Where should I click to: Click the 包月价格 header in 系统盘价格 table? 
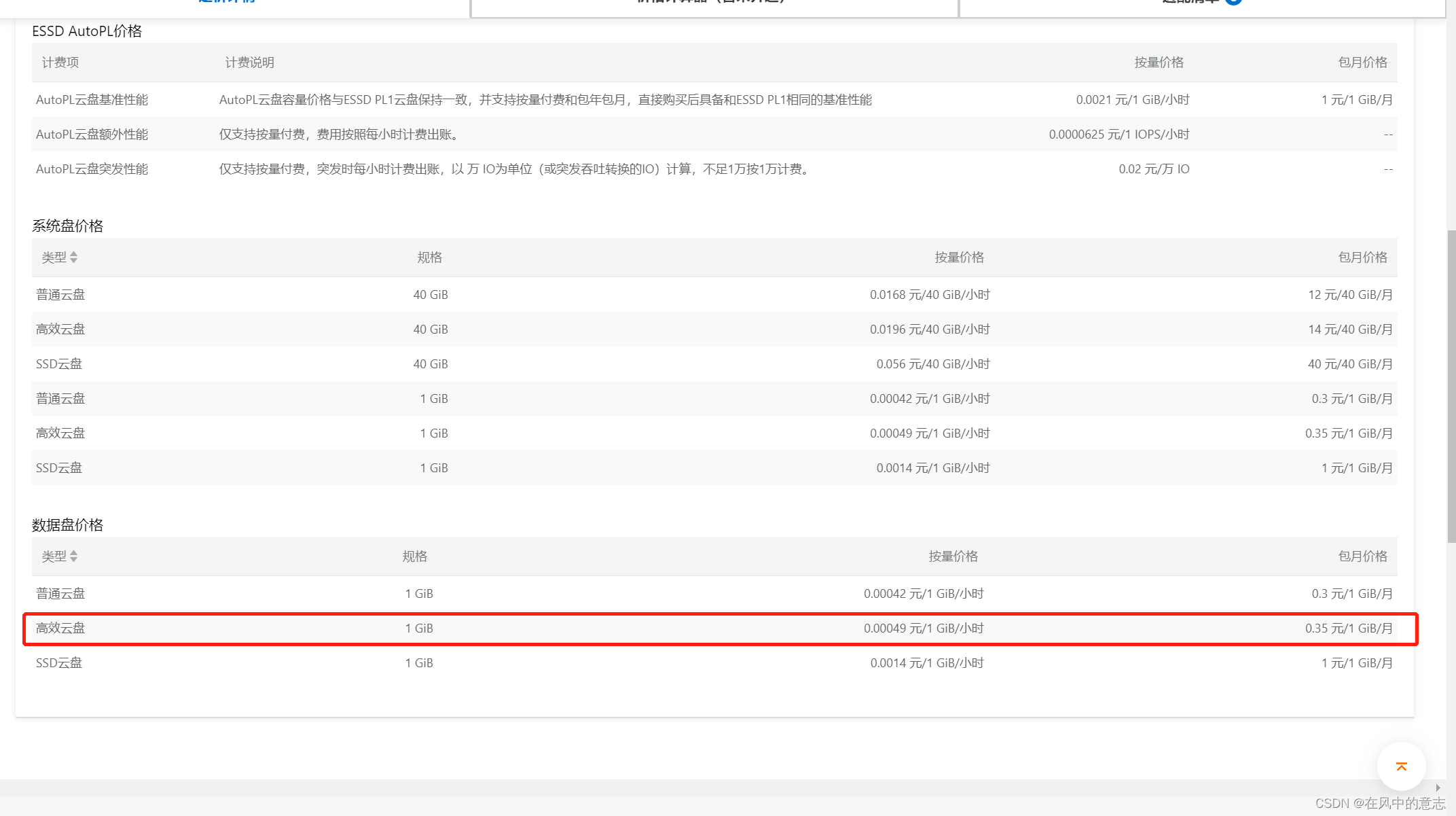(x=1362, y=258)
